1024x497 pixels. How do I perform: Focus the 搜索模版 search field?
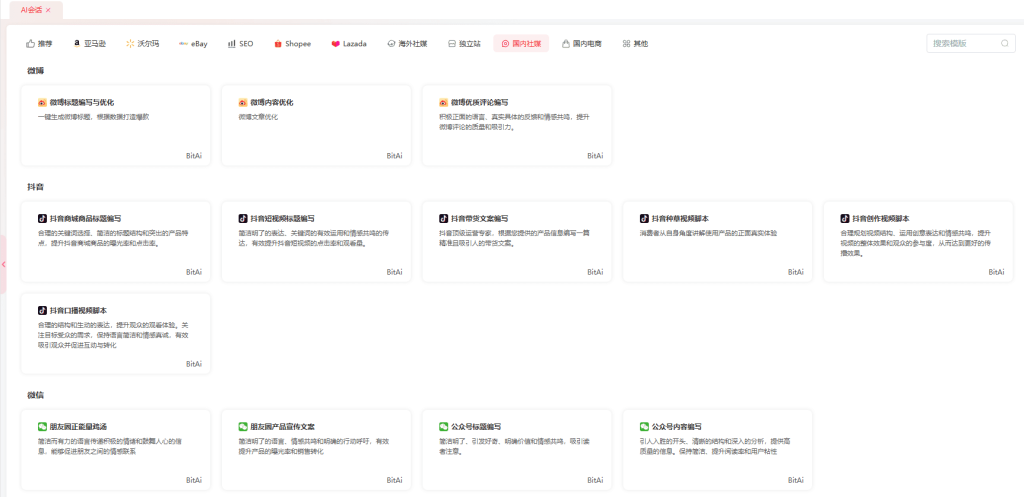click(x=962, y=44)
